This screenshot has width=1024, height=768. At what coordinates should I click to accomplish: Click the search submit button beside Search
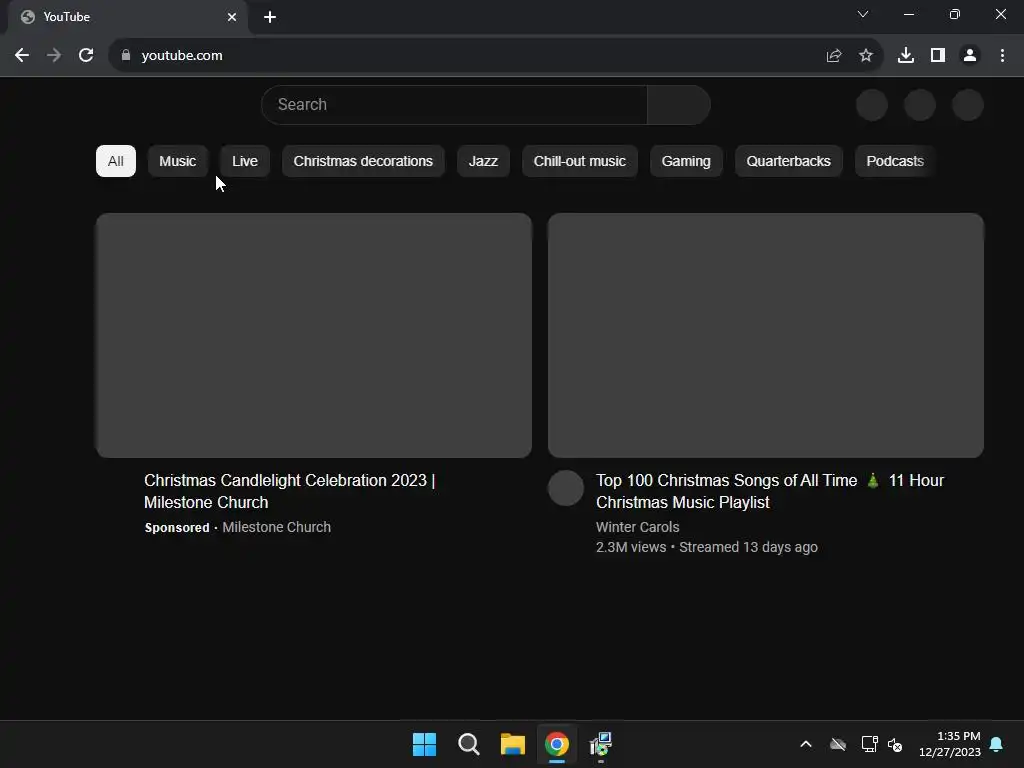679,104
